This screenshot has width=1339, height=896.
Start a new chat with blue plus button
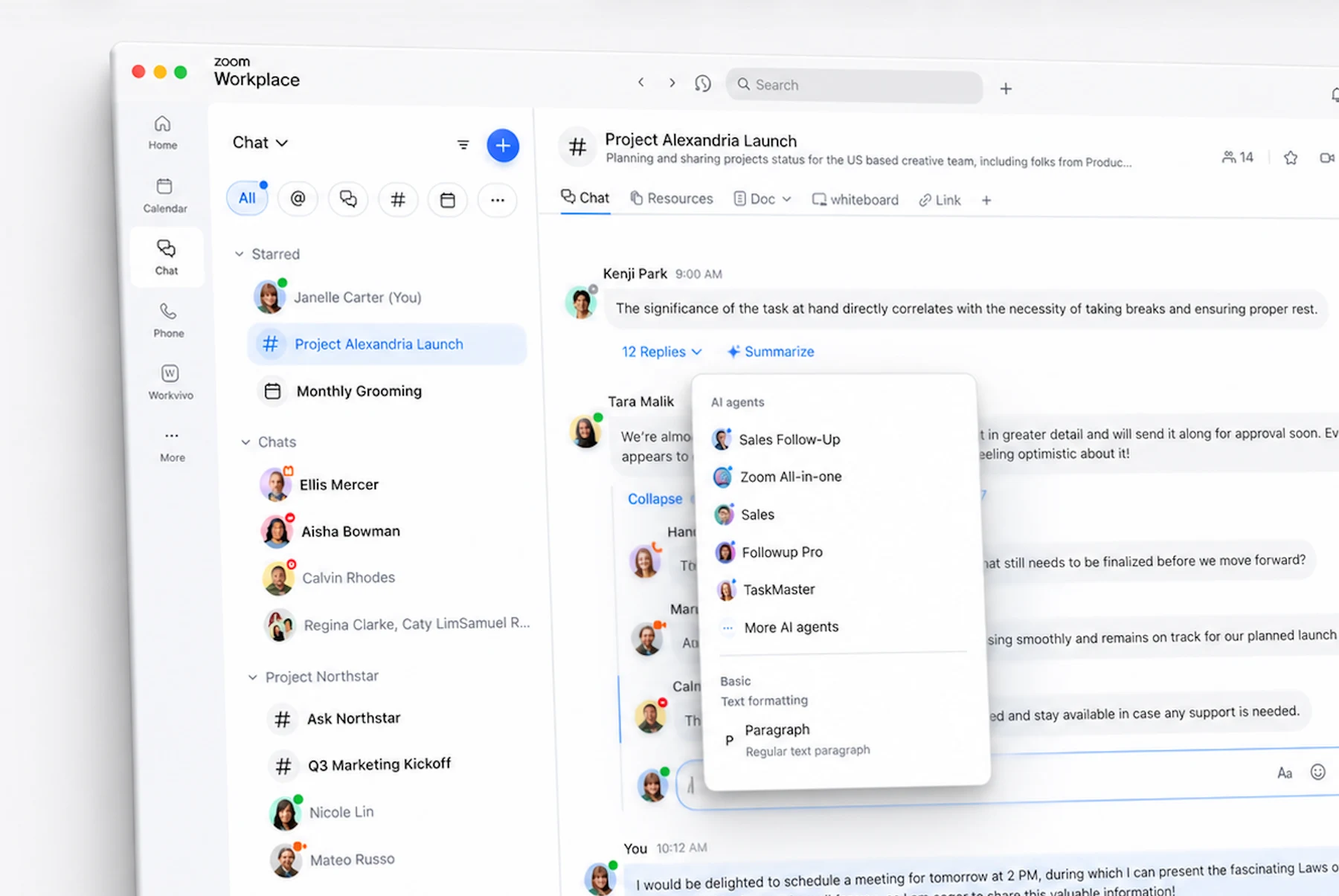coord(503,146)
